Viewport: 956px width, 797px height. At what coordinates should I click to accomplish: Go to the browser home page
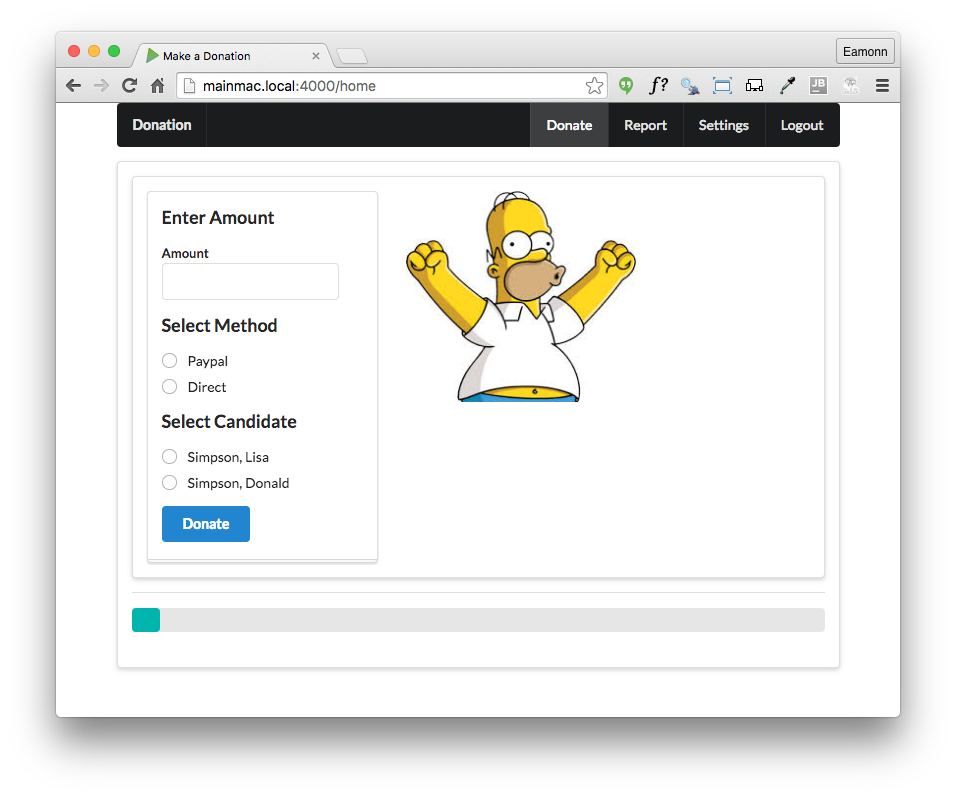point(157,86)
